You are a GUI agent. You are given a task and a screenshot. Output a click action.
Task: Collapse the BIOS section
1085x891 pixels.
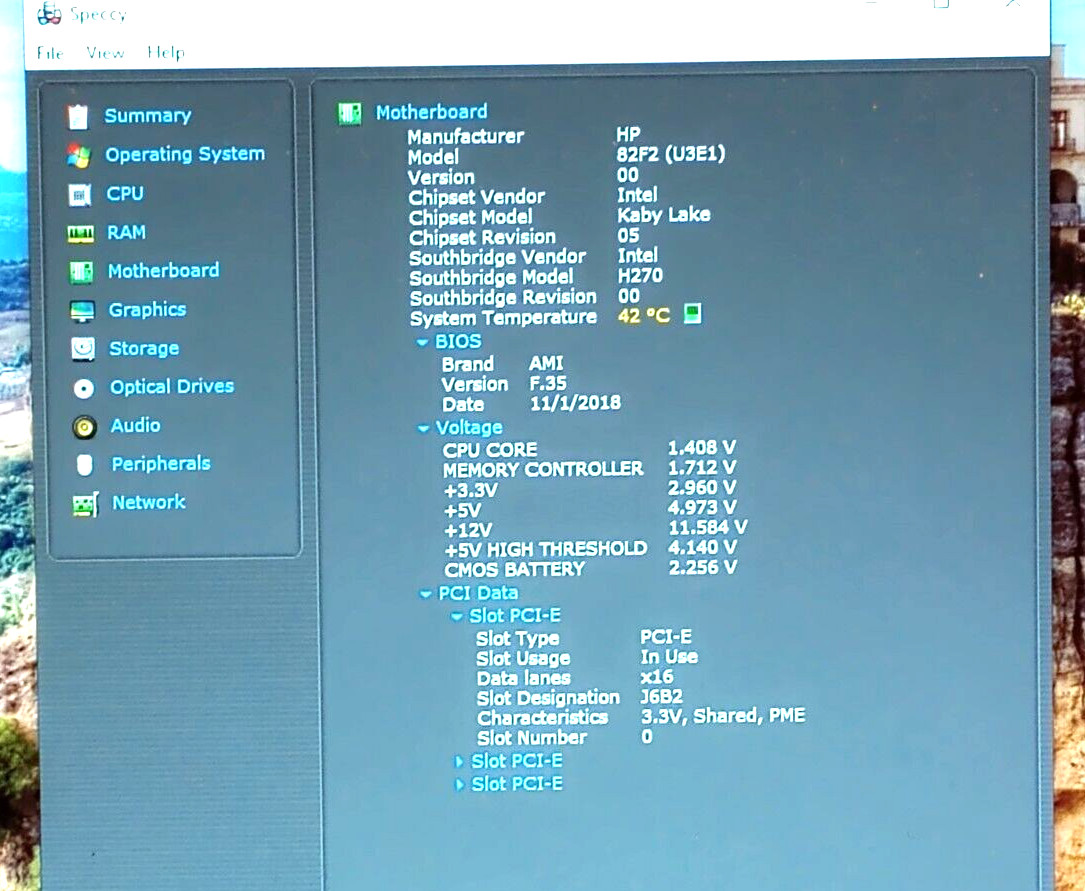tap(422, 342)
